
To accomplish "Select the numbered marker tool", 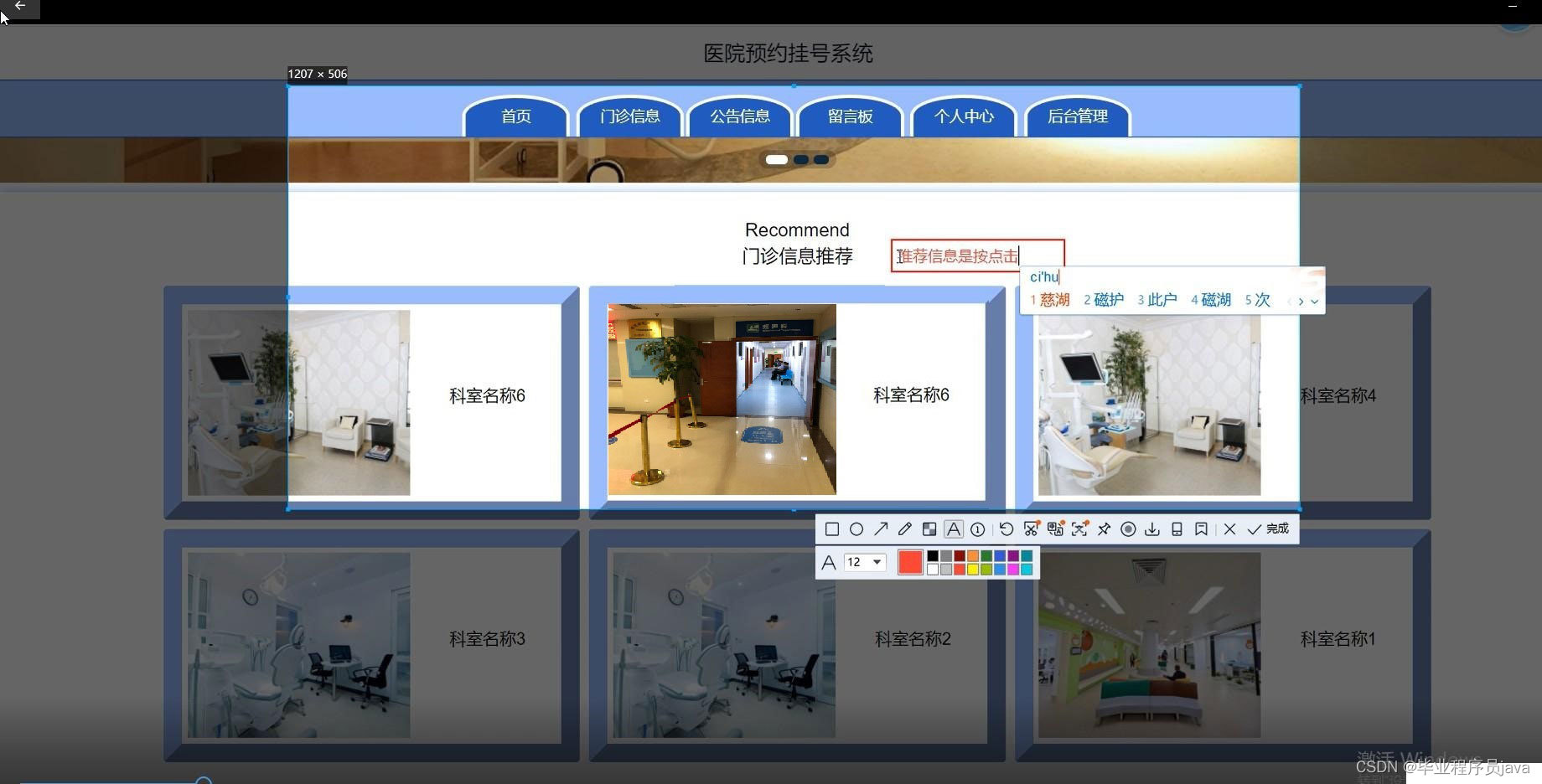I will [x=977, y=529].
